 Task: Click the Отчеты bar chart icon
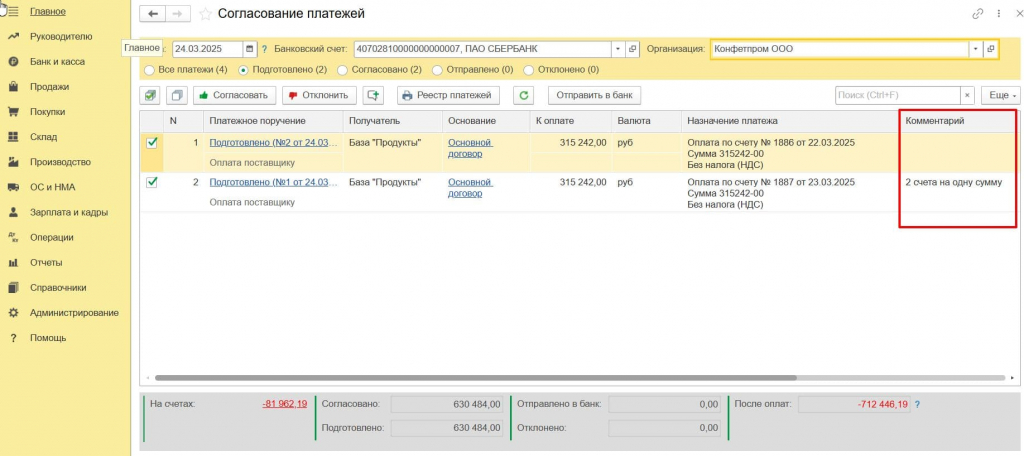coord(12,263)
